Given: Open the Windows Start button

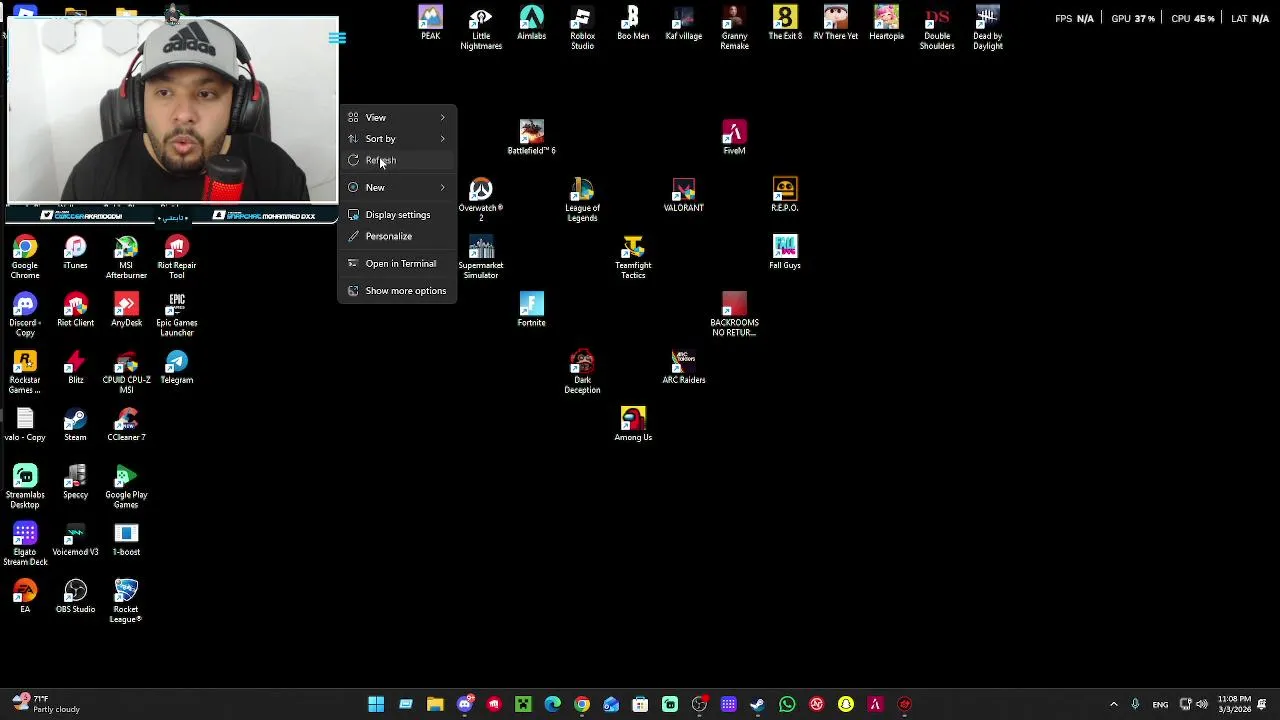Looking at the screenshot, I should pyautogui.click(x=376, y=704).
